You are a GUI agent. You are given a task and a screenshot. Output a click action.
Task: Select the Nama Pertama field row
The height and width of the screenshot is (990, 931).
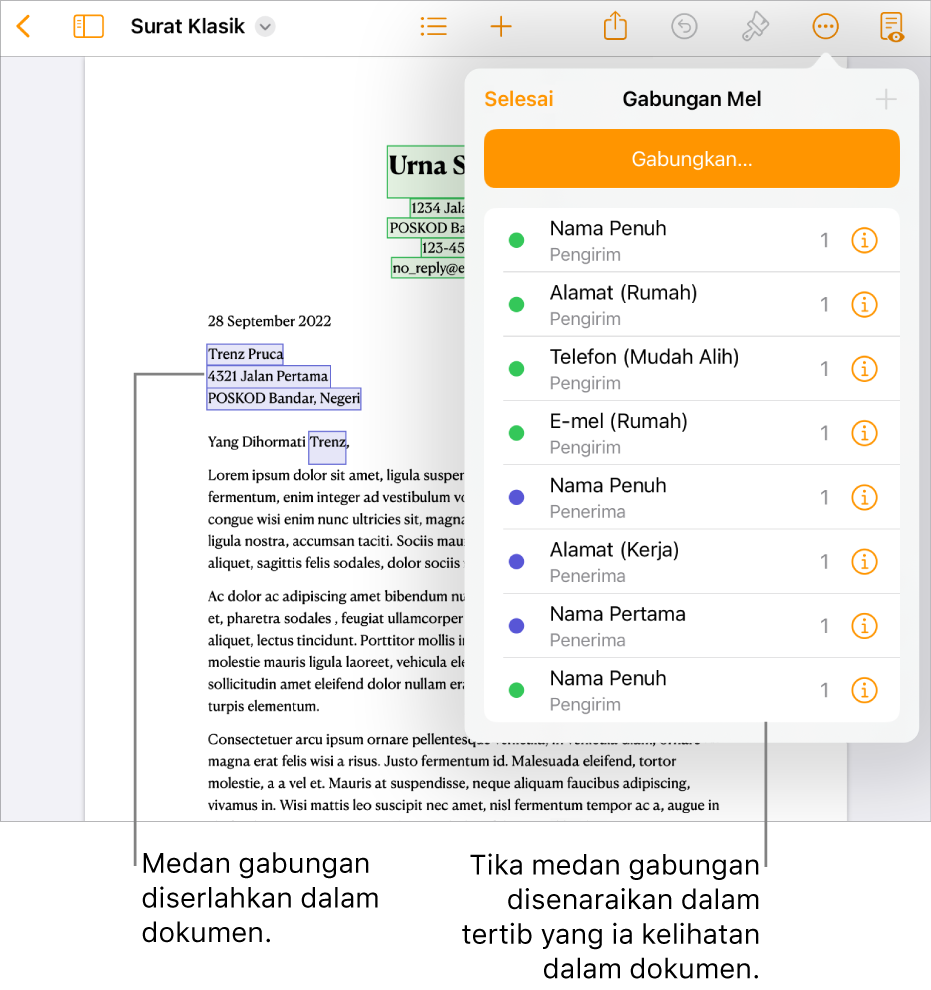coord(692,626)
